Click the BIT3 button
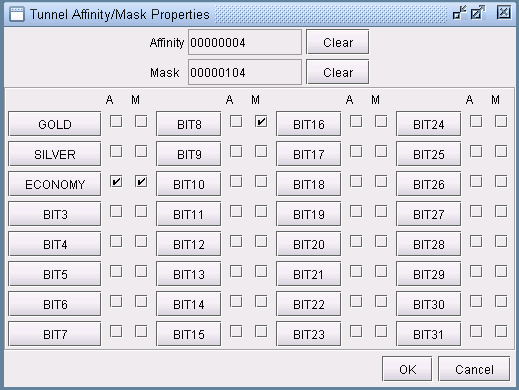The width and height of the screenshot is (519, 390). (55, 214)
